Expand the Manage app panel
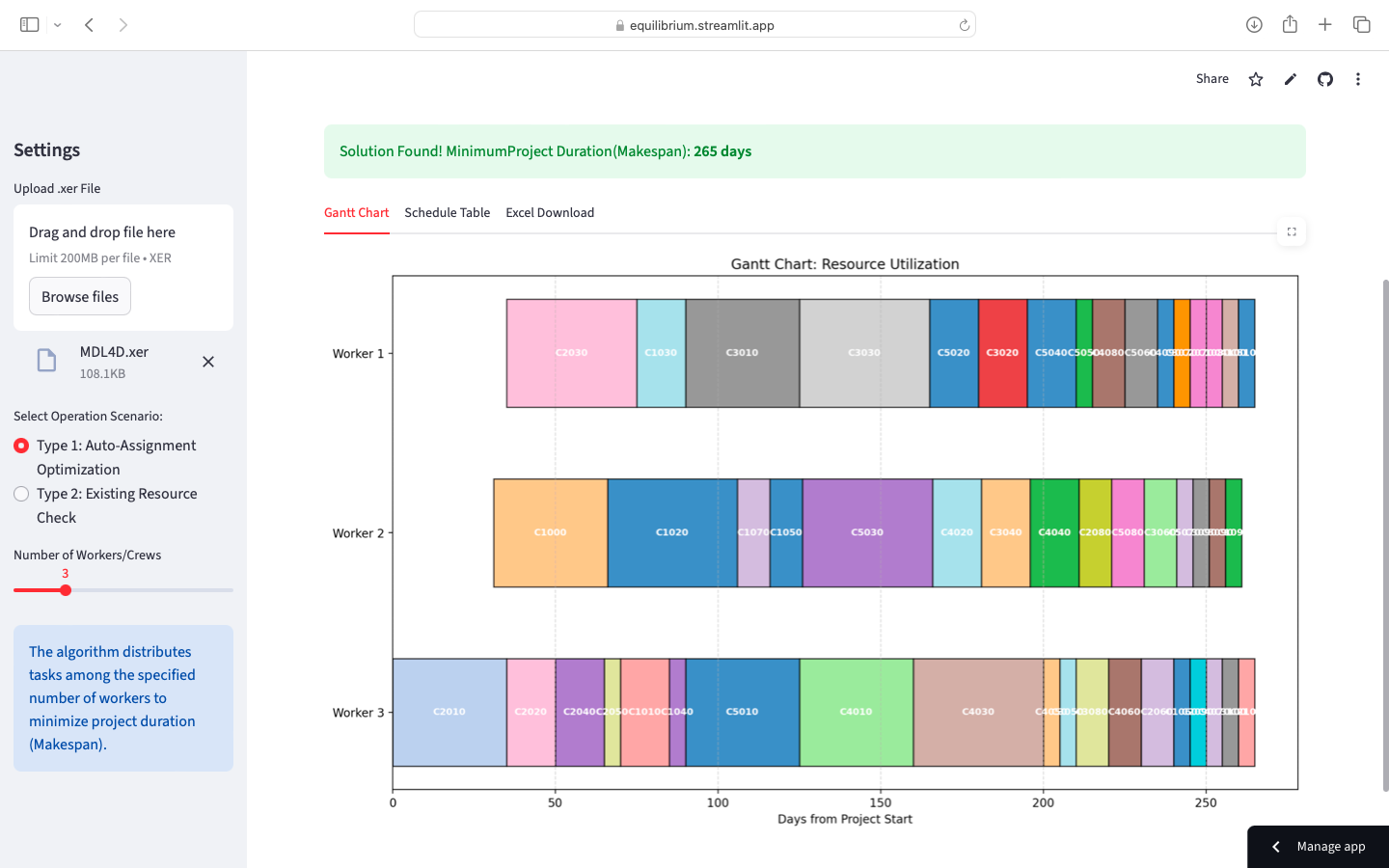 click(1318, 847)
